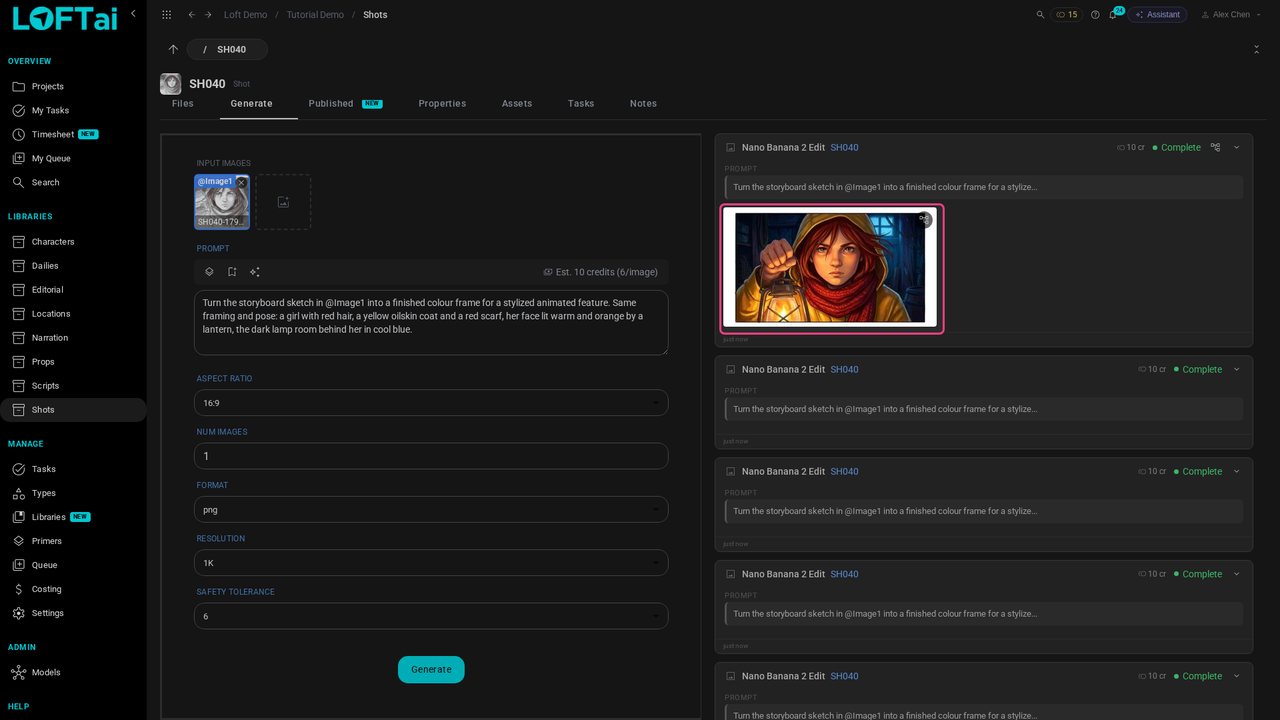Select the generated colour frame thumbnail
This screenshot has width=1280, height=720.
click(830, 268)
